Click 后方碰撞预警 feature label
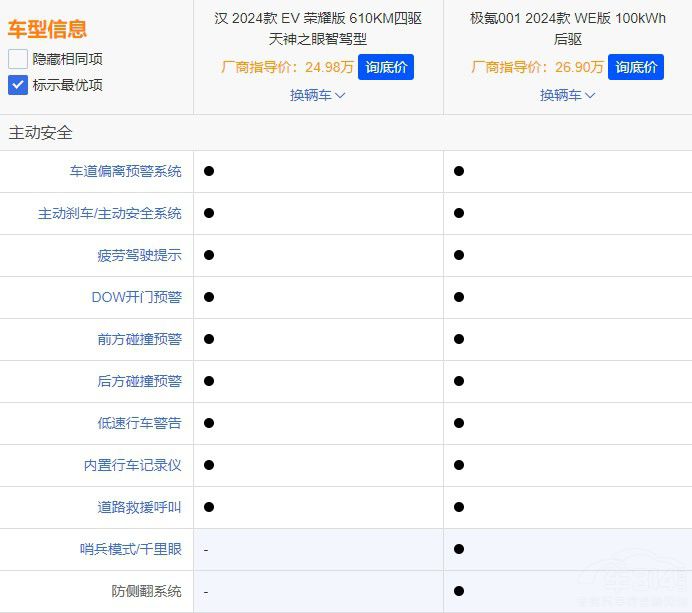Viewport: 692px width, 613px height. point(140,381)
